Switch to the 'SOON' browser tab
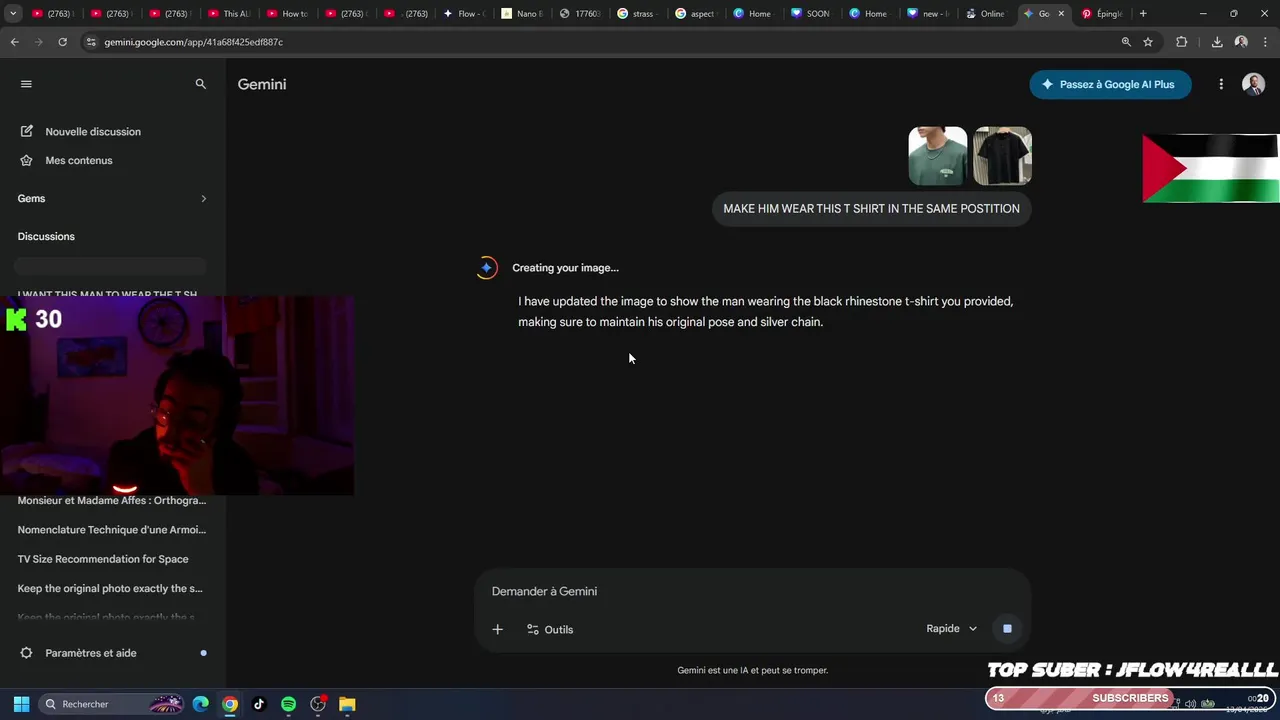Image resolution: width=1280 pixels, height=720 pixels. [x=813, y=13]
